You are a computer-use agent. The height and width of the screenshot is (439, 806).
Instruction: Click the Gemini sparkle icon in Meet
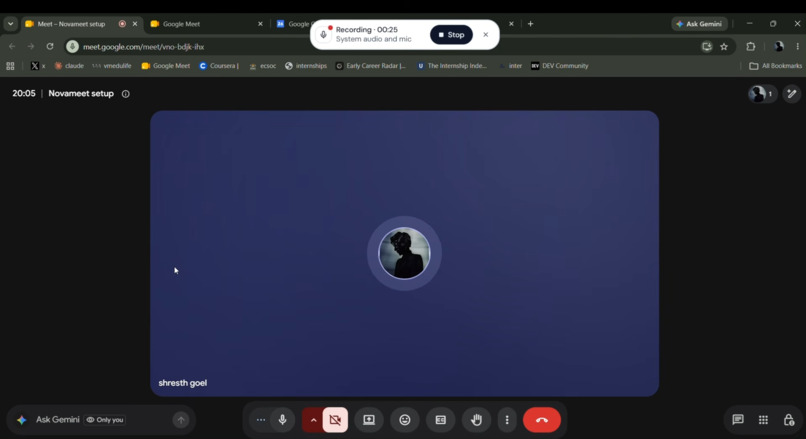click(x=22, y=420)
